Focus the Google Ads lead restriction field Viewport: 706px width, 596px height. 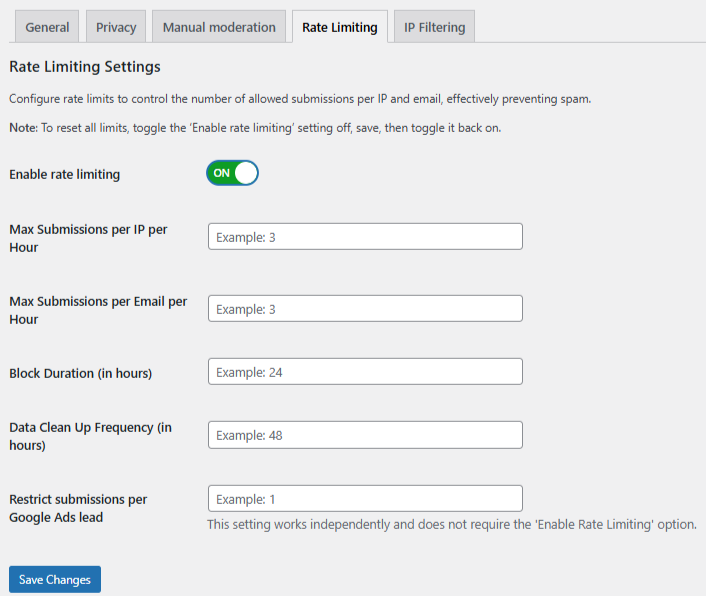(365, 499)
